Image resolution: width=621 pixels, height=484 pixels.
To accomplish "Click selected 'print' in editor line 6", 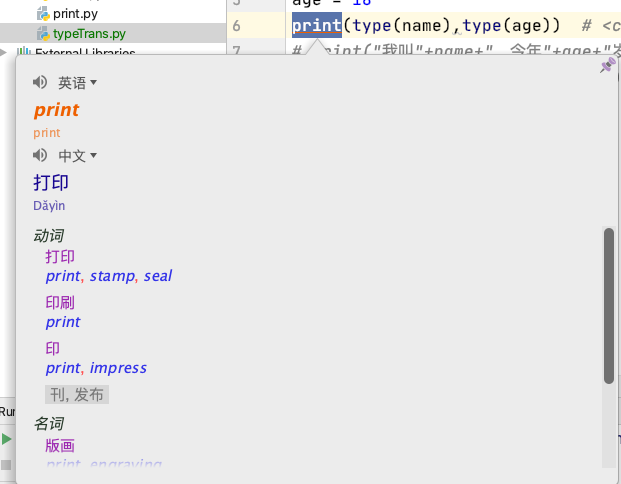I will coord(317,25).
